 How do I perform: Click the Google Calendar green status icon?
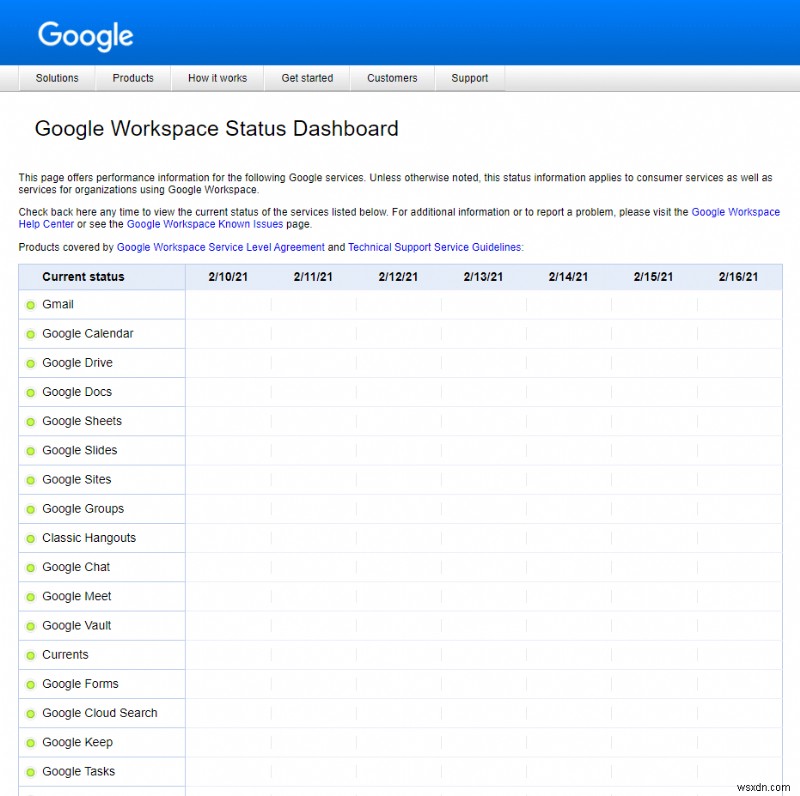[31, 334]
